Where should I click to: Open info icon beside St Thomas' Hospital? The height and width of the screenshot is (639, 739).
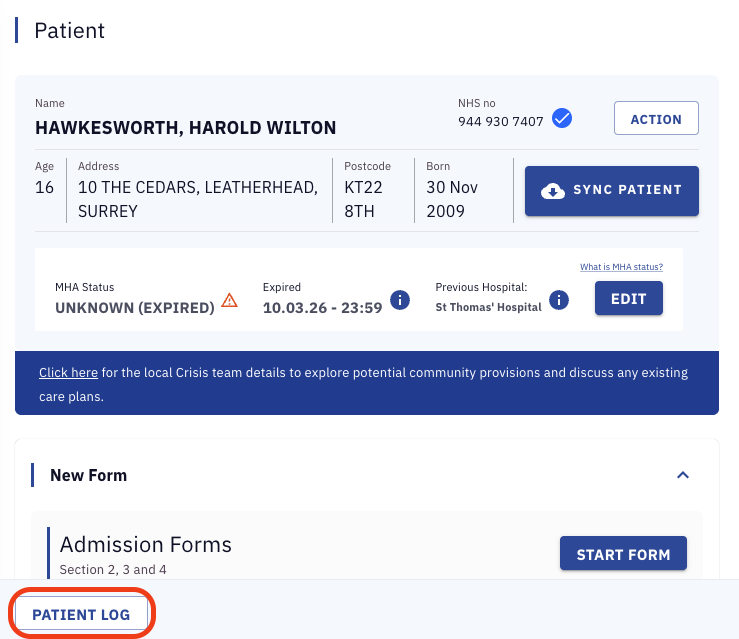(x=559, y=299)
